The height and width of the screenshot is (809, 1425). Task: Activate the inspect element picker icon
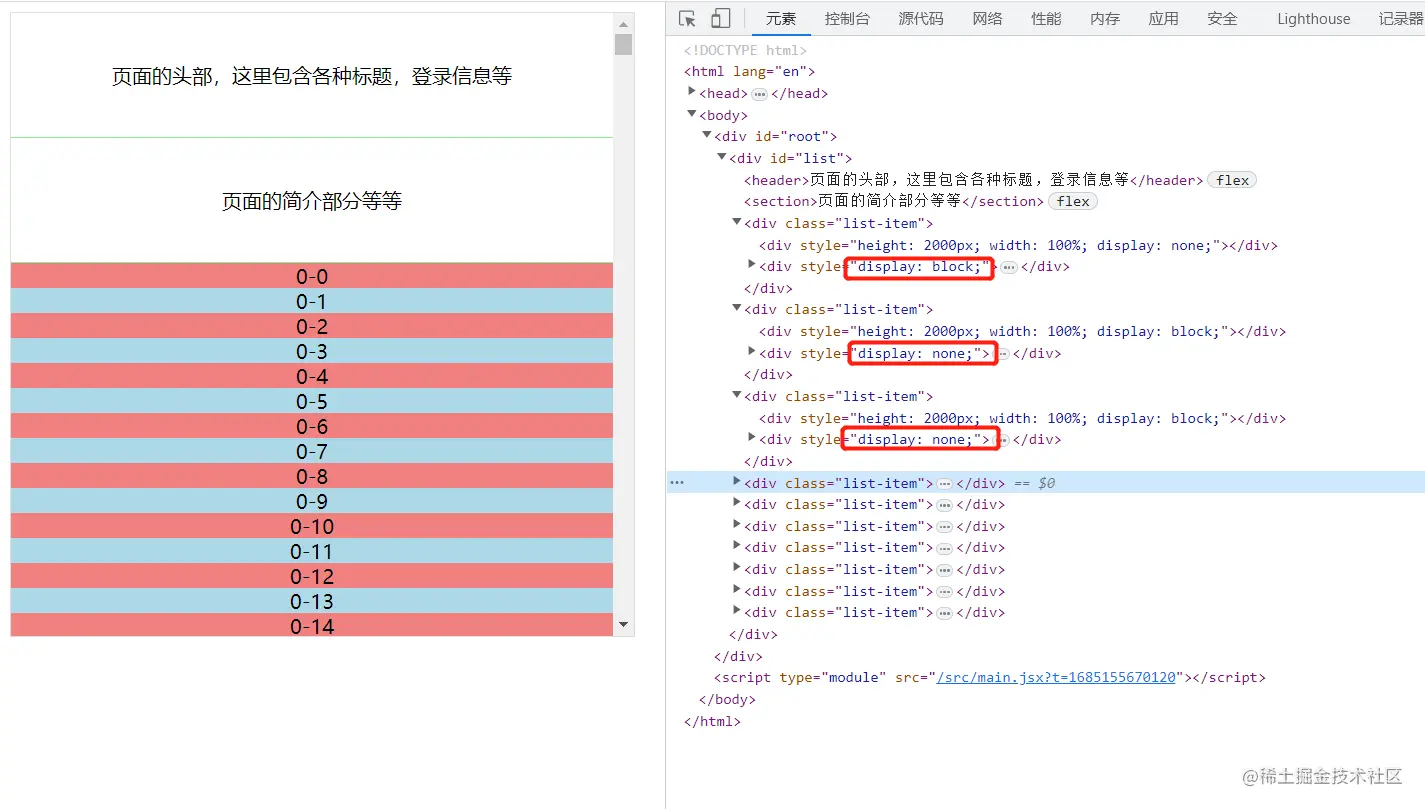point(687,19)
